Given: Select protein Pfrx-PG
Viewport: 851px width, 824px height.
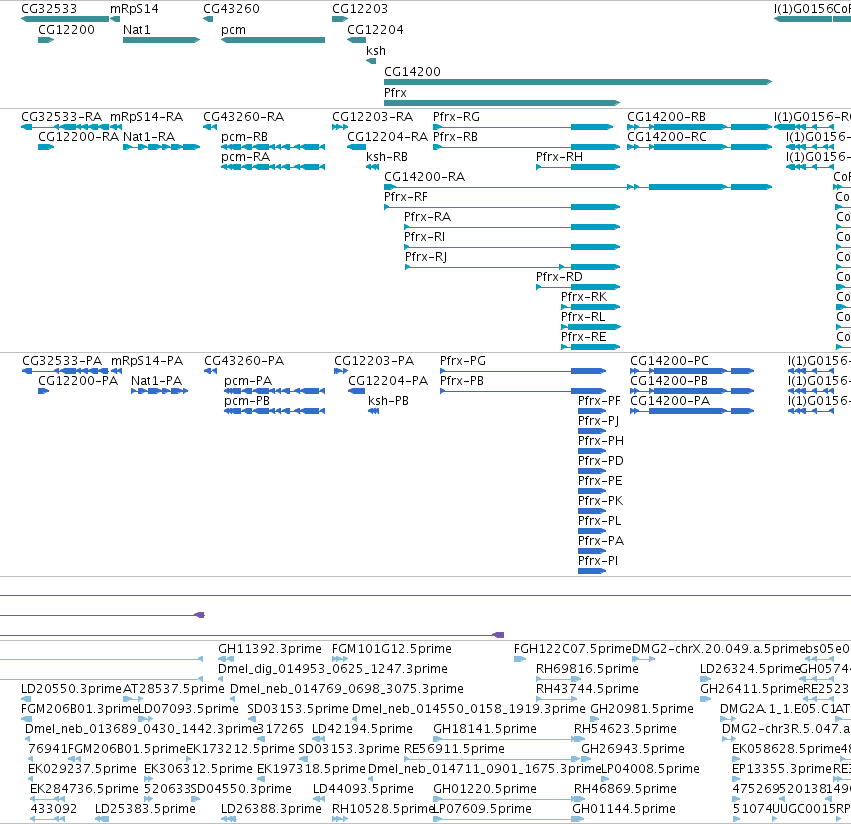Looking at the screenshot, I should (x=523, y=371).
